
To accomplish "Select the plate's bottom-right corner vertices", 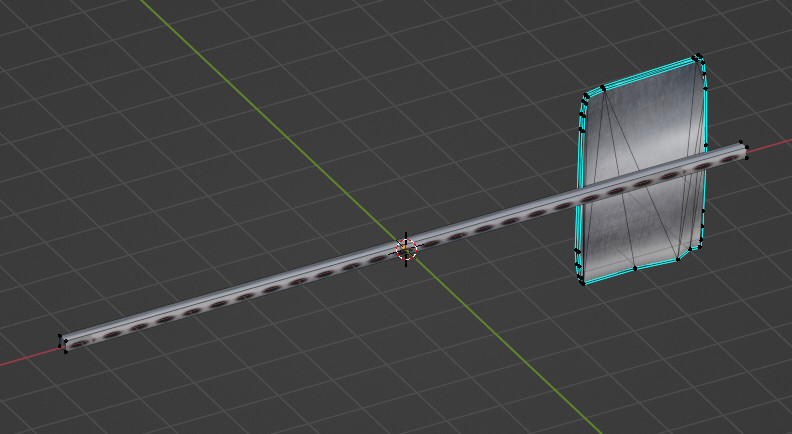I will [x=680, y=259].
